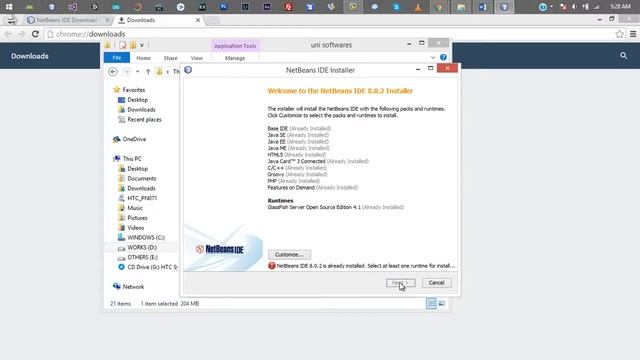Open Chrome hamburger menu
The height and width of the screenshot is (360, 640).
633,34
